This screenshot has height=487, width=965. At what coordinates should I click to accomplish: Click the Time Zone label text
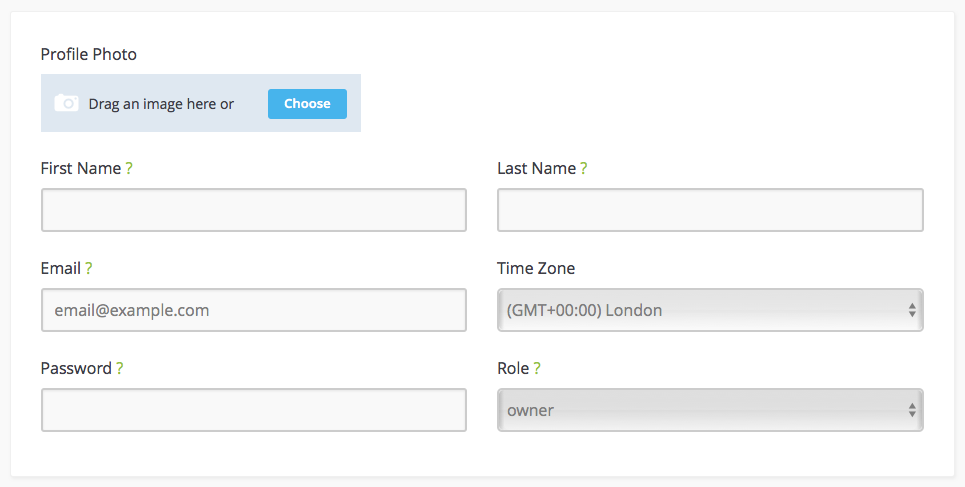tap(536, 268)
